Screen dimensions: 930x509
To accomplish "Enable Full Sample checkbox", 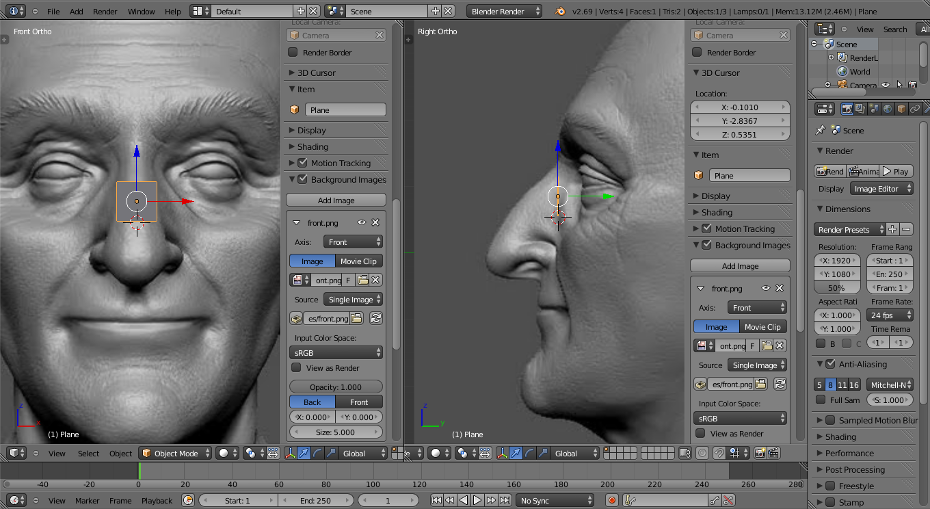I will click(821, 400).
